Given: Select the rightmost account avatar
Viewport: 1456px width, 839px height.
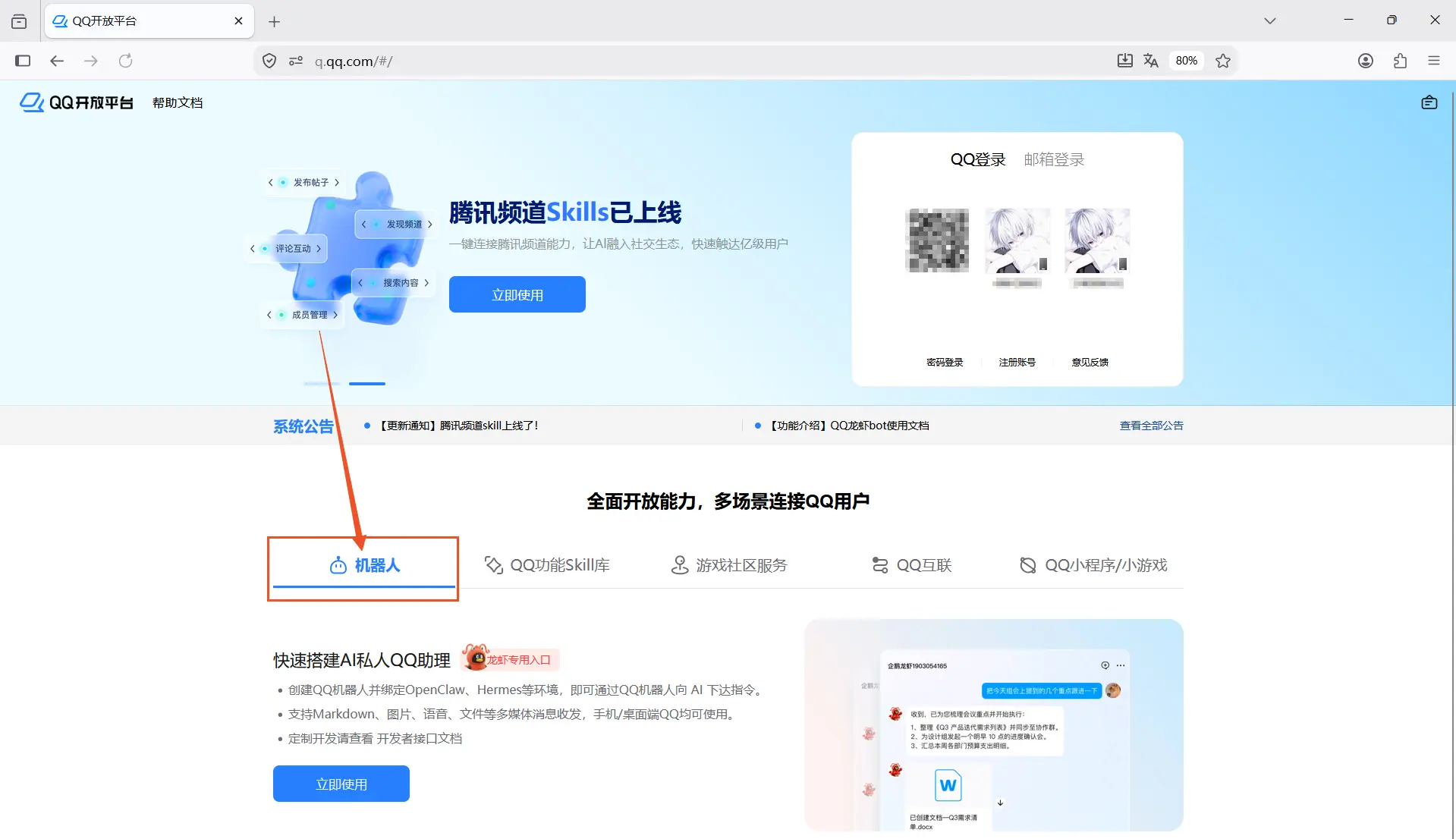Looking at the screenshot, I should pyautogui.click(x=1097, y=240).
